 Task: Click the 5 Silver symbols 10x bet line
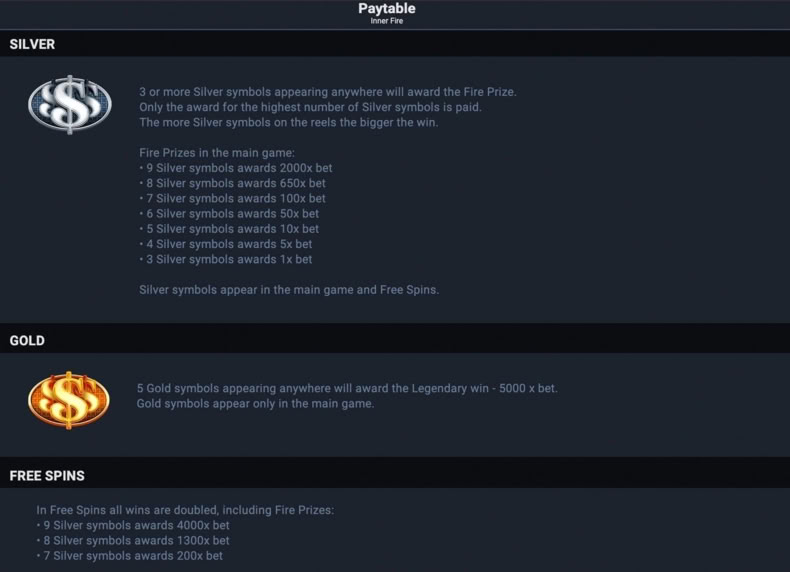point(229,228)
